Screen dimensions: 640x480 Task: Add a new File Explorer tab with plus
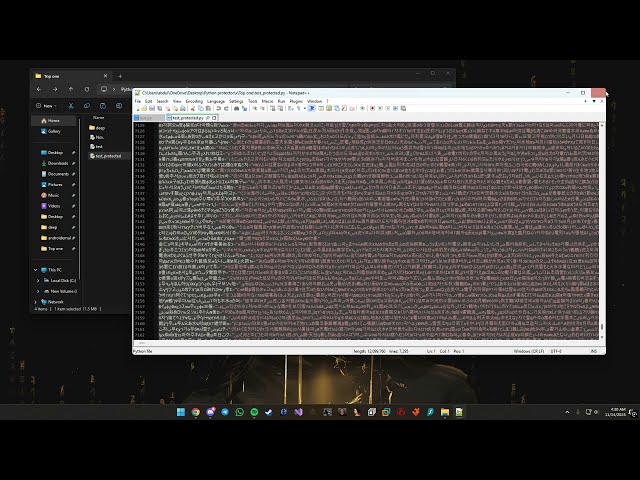tap(120, 76)
